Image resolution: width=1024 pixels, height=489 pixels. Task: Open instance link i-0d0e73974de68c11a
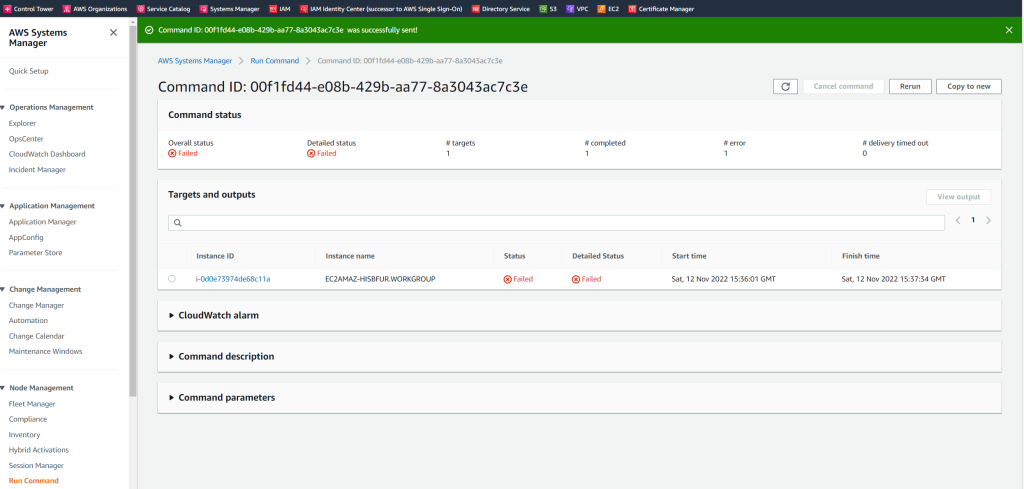coord(232,279)
